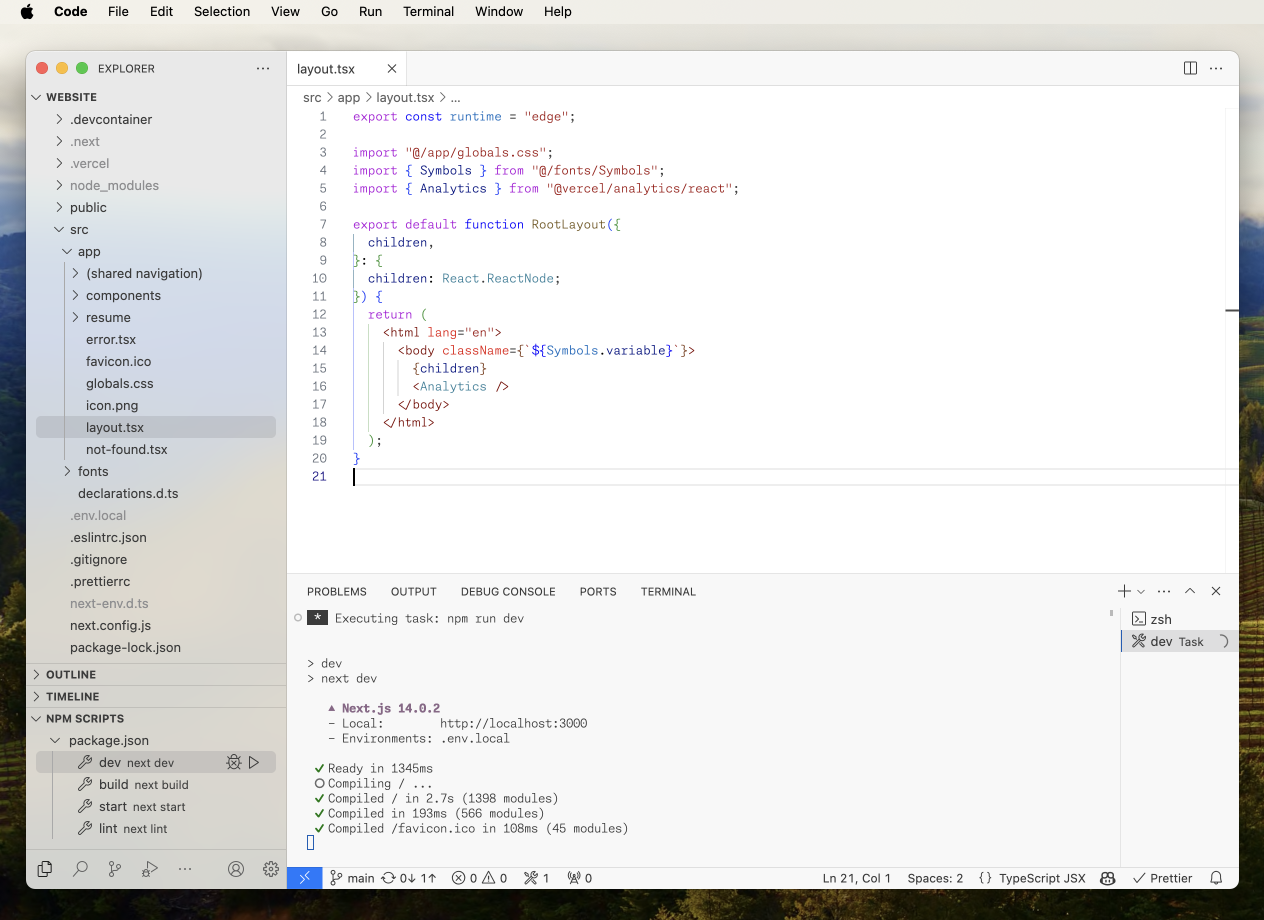This screenshot has height=920, width=1264.
Task: Expand the OUTLINE section
Action: coord(71,675)
